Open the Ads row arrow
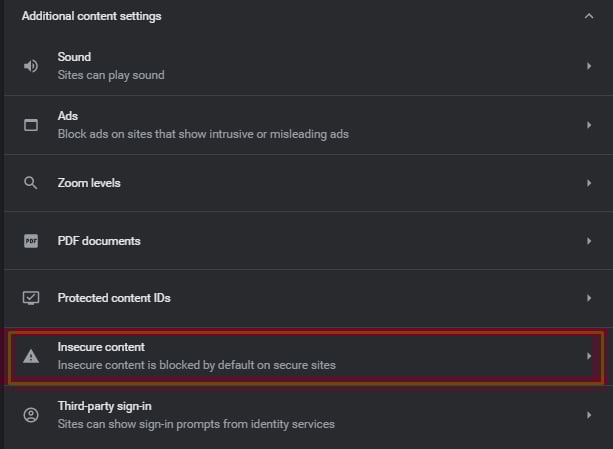Viewport: 613px width, 449px height. 589,125
